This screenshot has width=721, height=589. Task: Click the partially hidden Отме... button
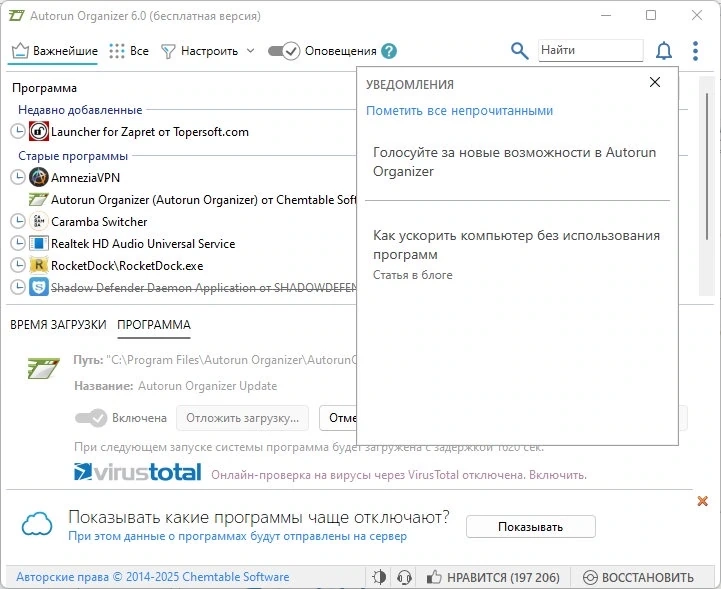[x=338, y=418]
